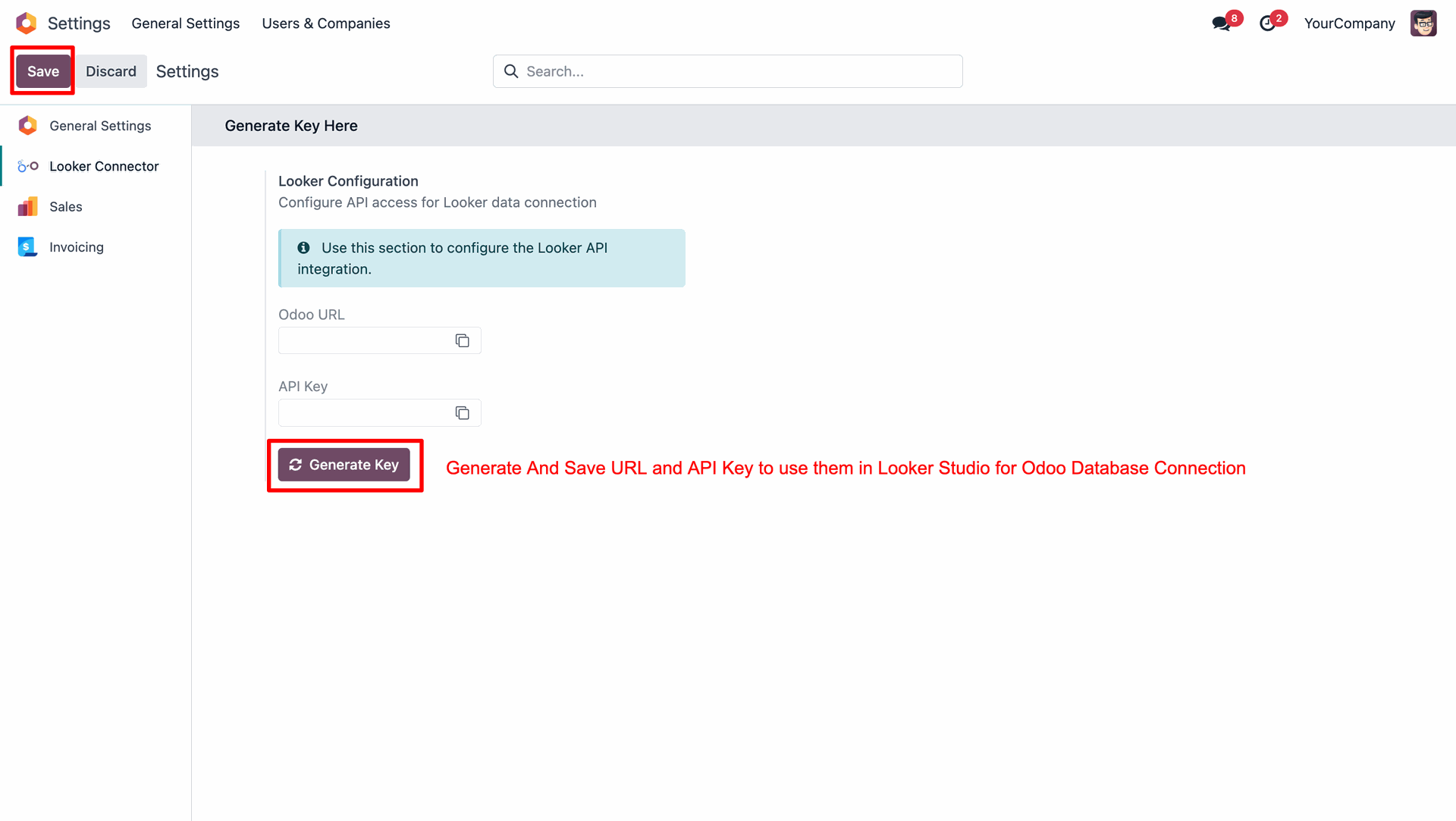Open the conversations chat icon
Image resolution: width=1456 pixels, height=821 pixels.
(1221, 24)
